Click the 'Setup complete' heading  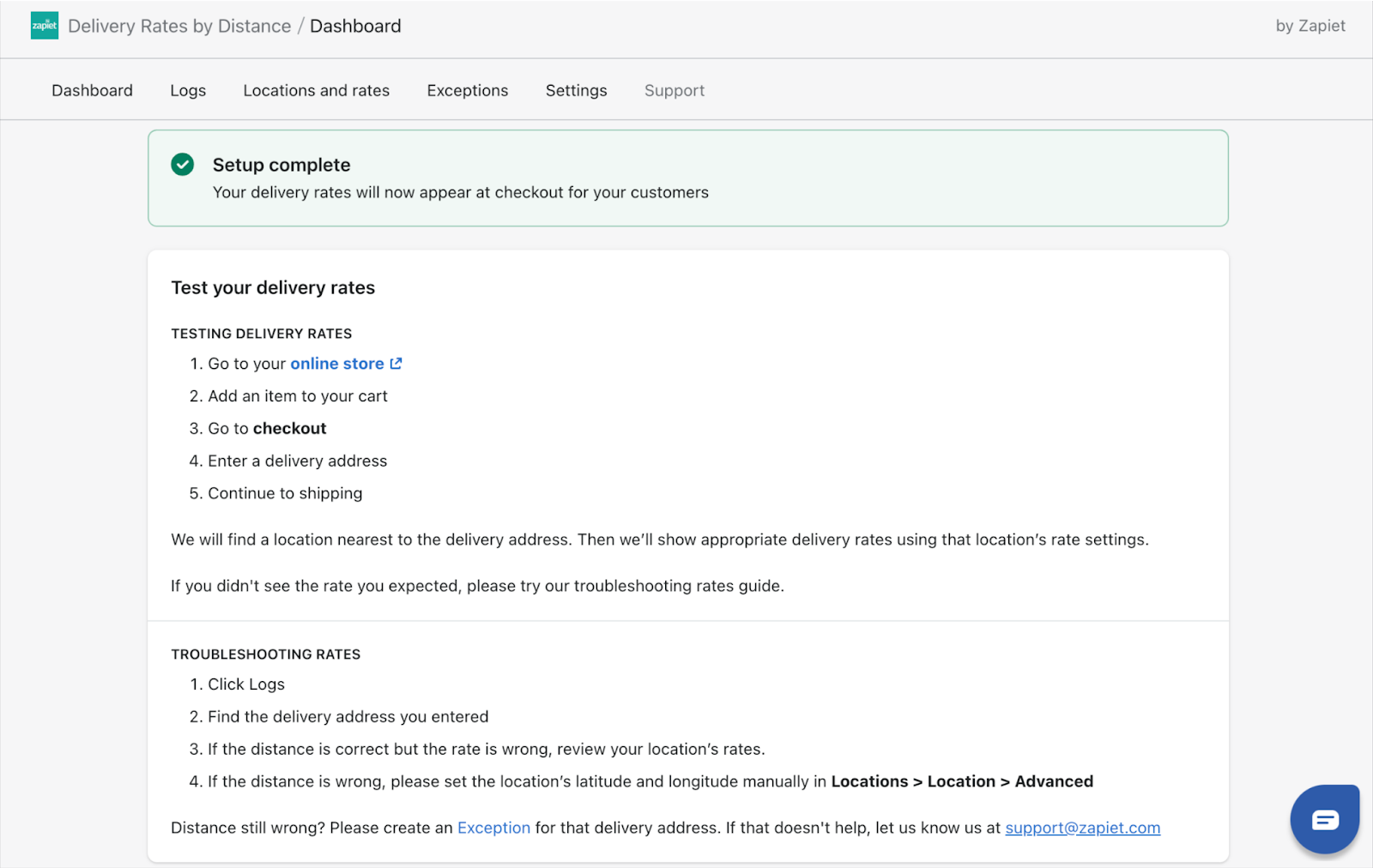pos(281,165)
